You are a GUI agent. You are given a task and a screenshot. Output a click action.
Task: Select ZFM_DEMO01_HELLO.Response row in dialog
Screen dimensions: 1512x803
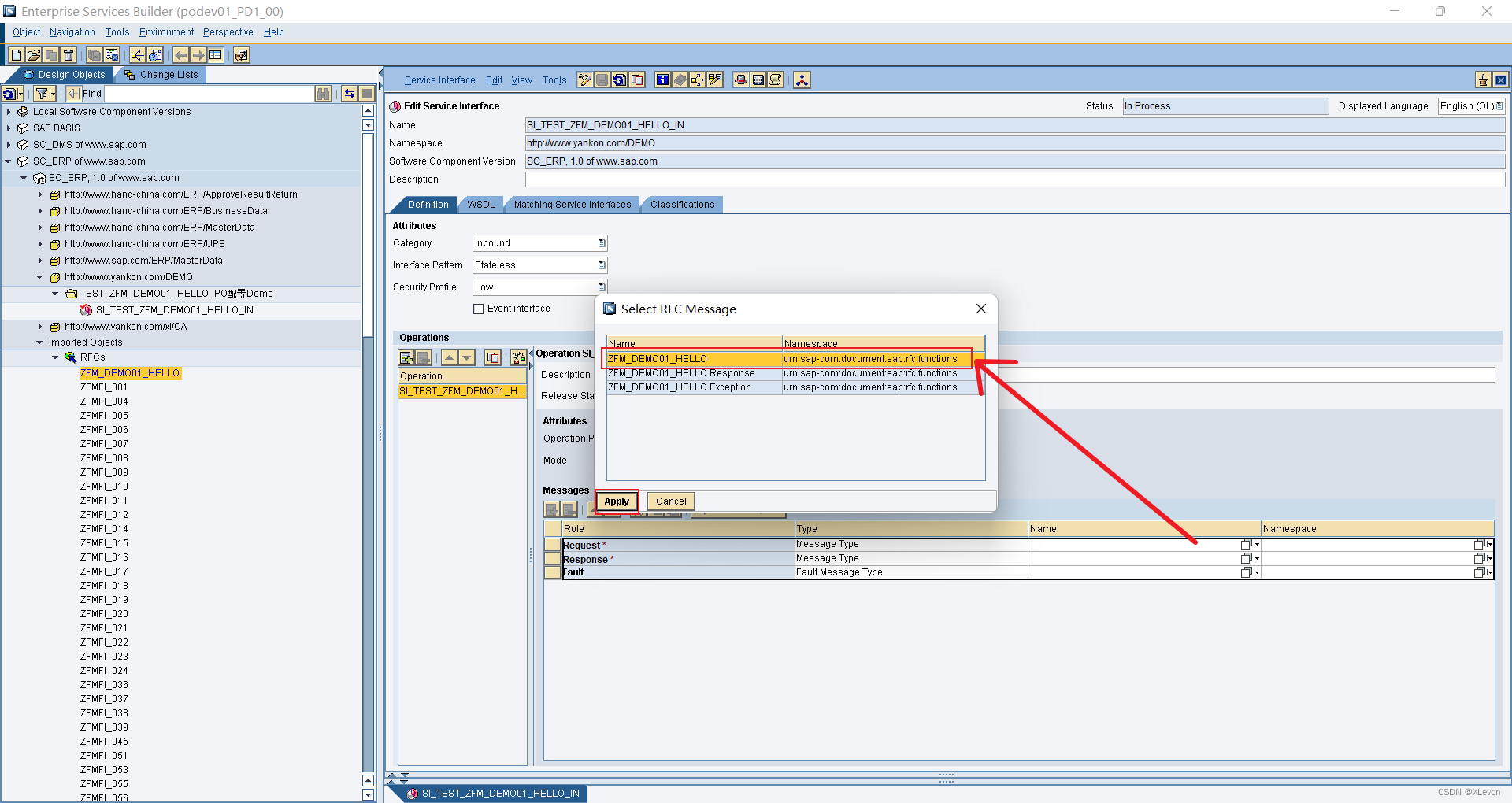click(x=795, y=373)
